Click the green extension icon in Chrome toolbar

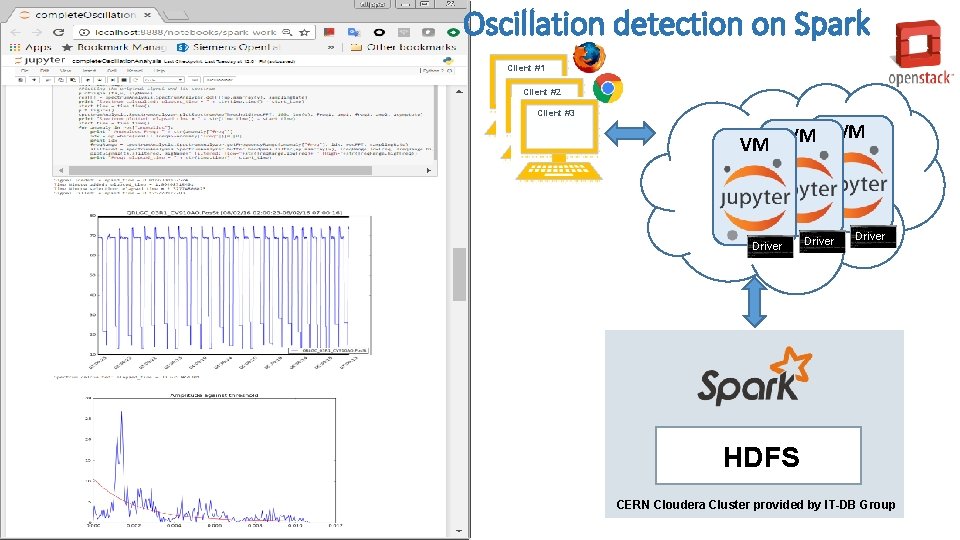point(453,32)
